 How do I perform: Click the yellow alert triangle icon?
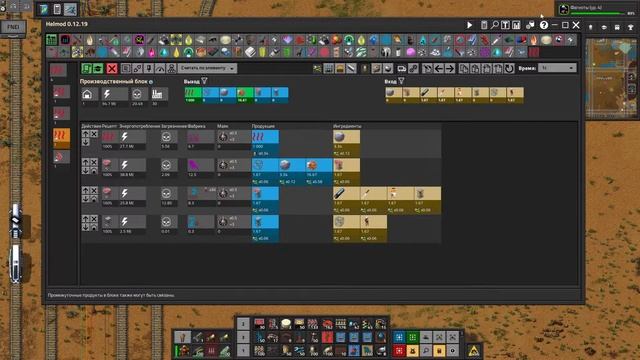(474, 351)
